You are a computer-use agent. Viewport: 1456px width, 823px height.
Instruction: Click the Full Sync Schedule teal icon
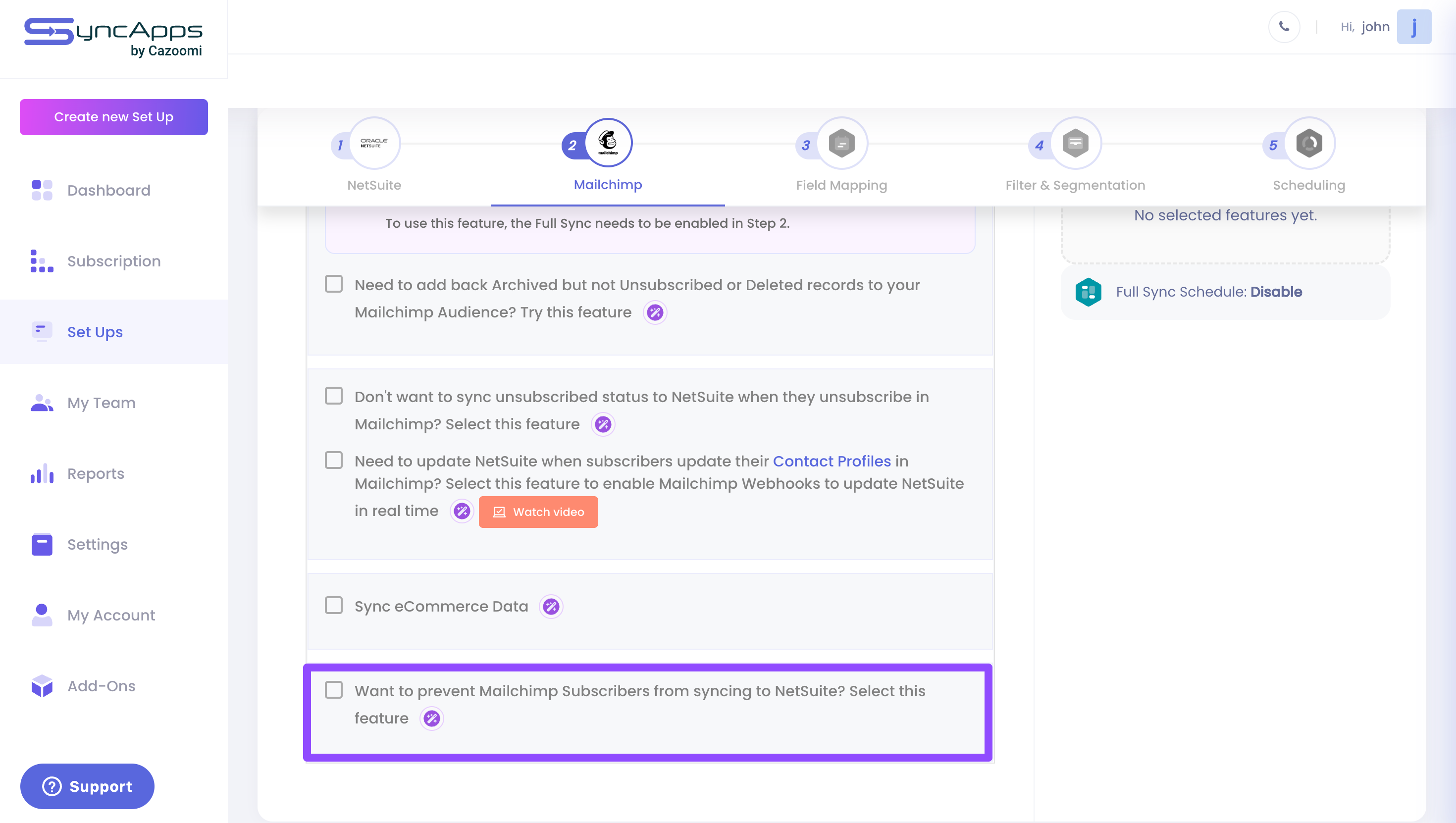(1088, 292)
